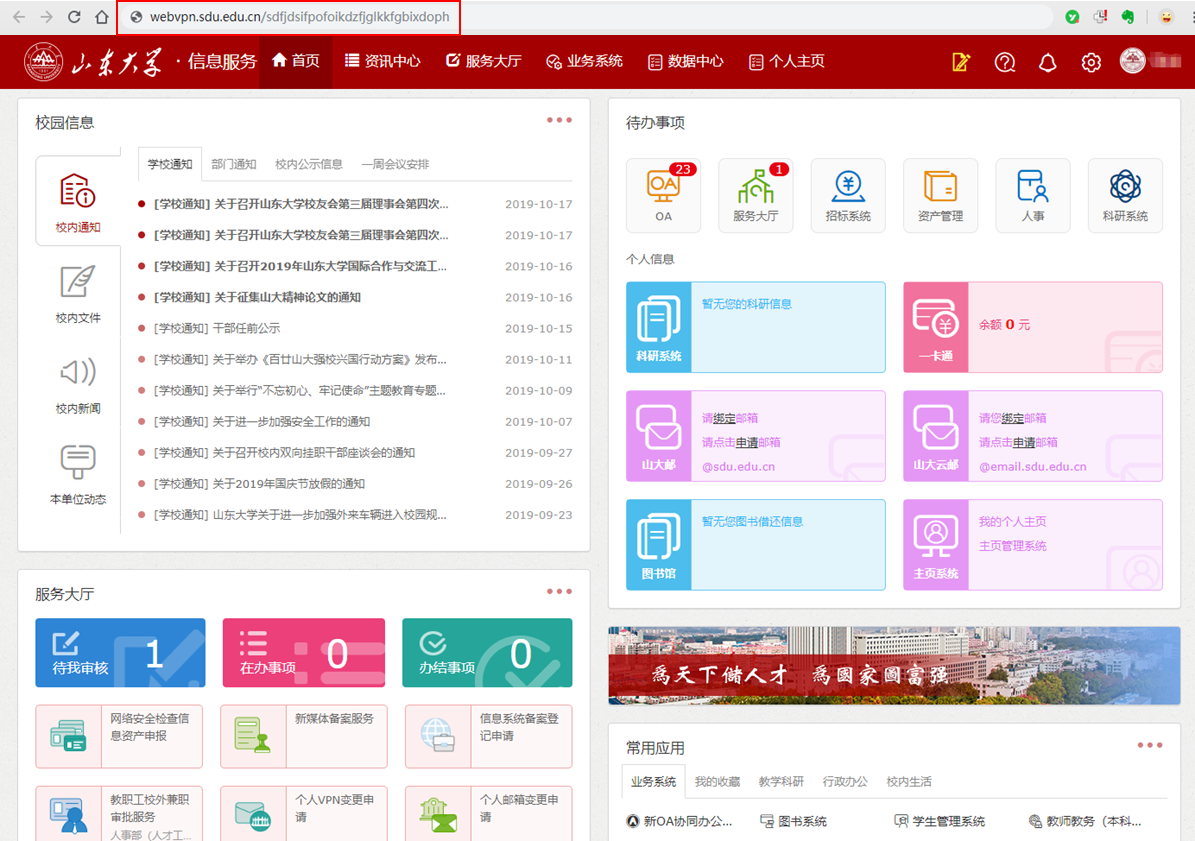Click 我的个人主页 link

[1012, 522]
